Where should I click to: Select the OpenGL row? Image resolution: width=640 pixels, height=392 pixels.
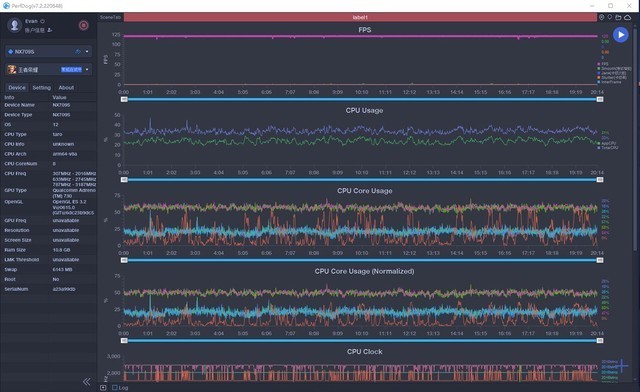coord(49,207)
